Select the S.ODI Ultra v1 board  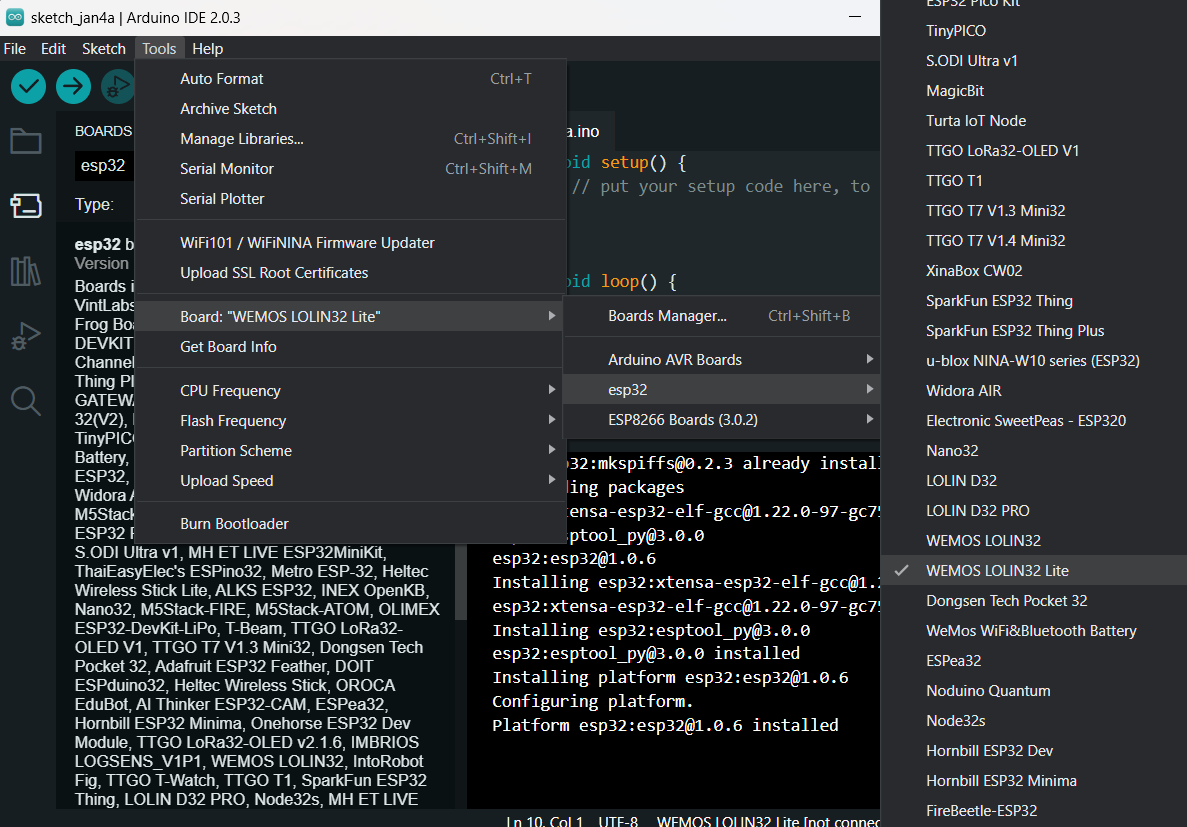click(x=1033, y=61)
